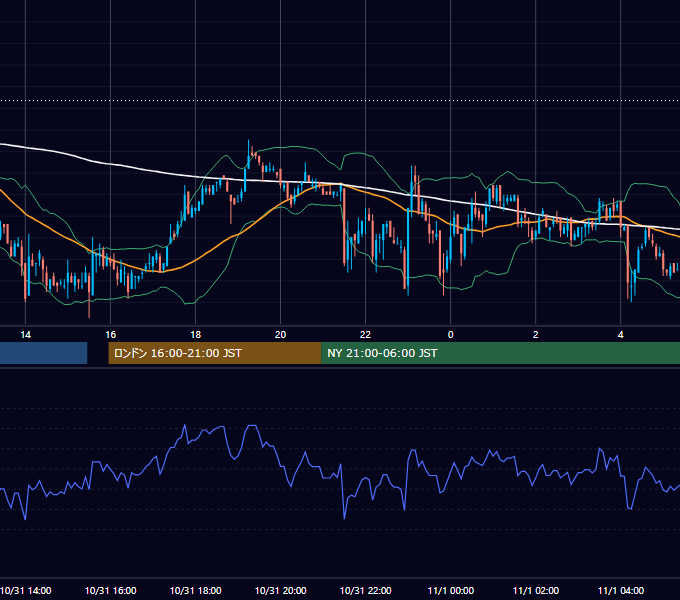
Task: Click the blue session bar before London
Action: coord(43,353)
